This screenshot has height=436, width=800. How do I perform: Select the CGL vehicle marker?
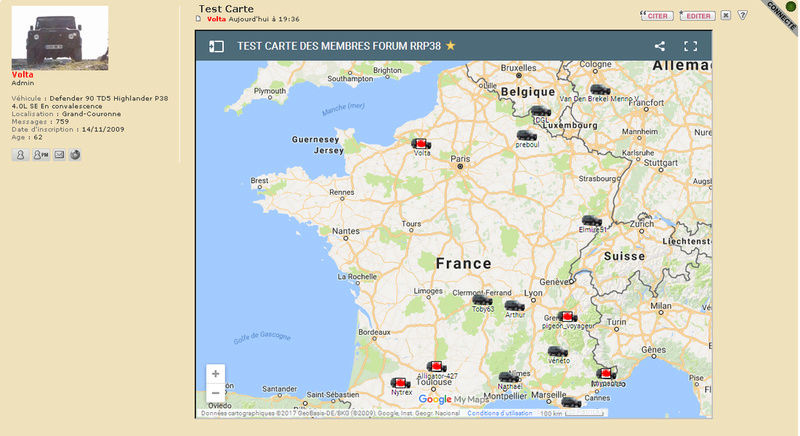540,111
